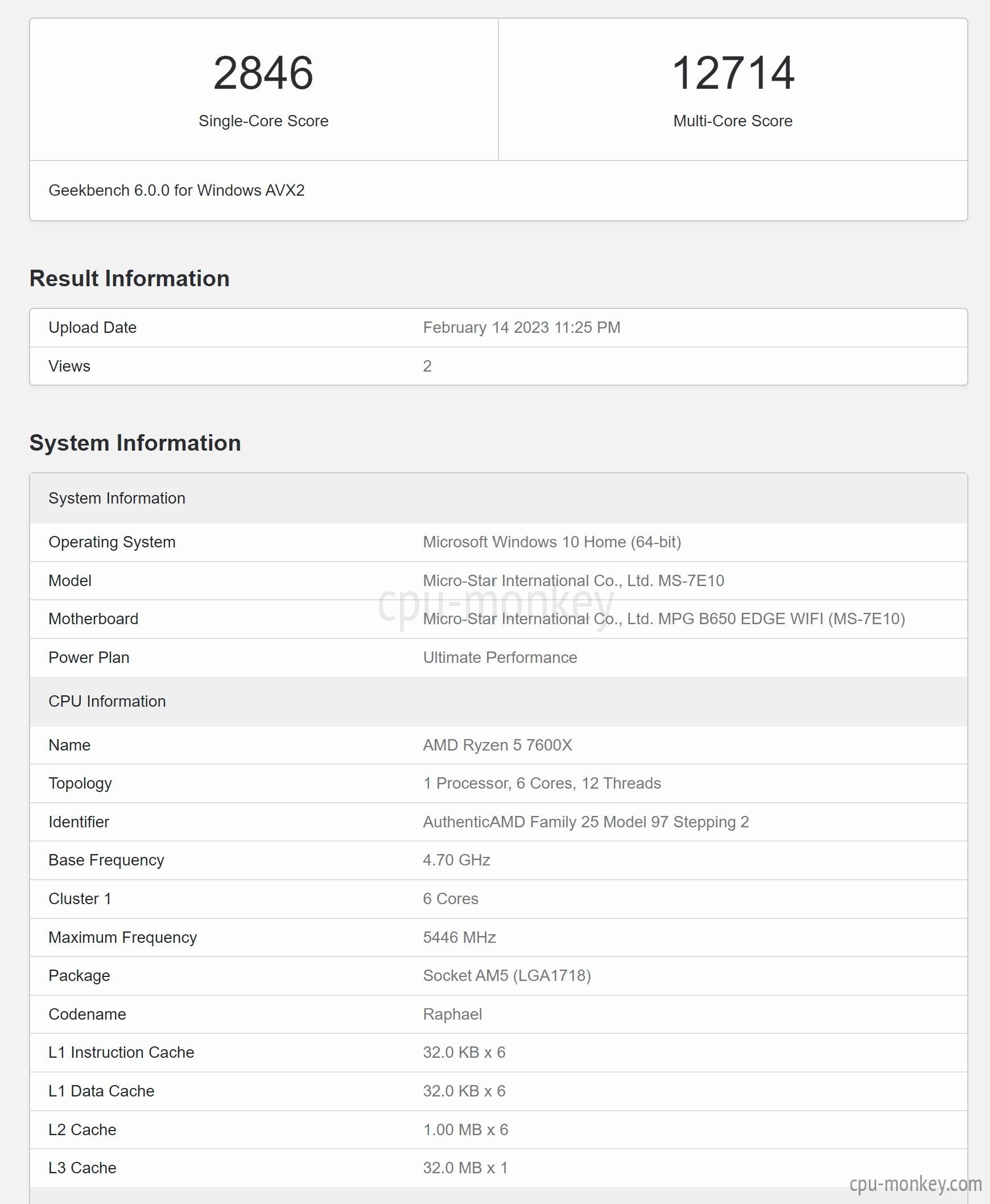Select Microsoft Windows 10 Home (64-bit) value

pyautogui.click(x=552, y=542)
